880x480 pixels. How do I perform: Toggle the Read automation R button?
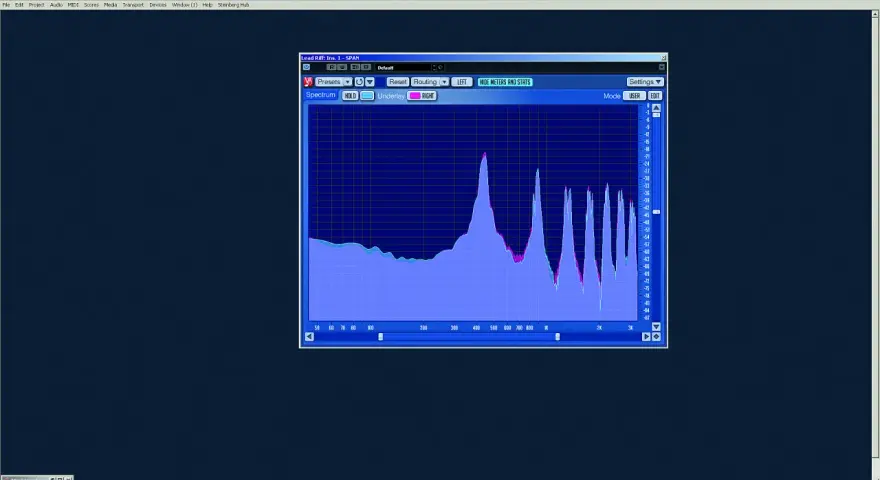tap(332, 67)
